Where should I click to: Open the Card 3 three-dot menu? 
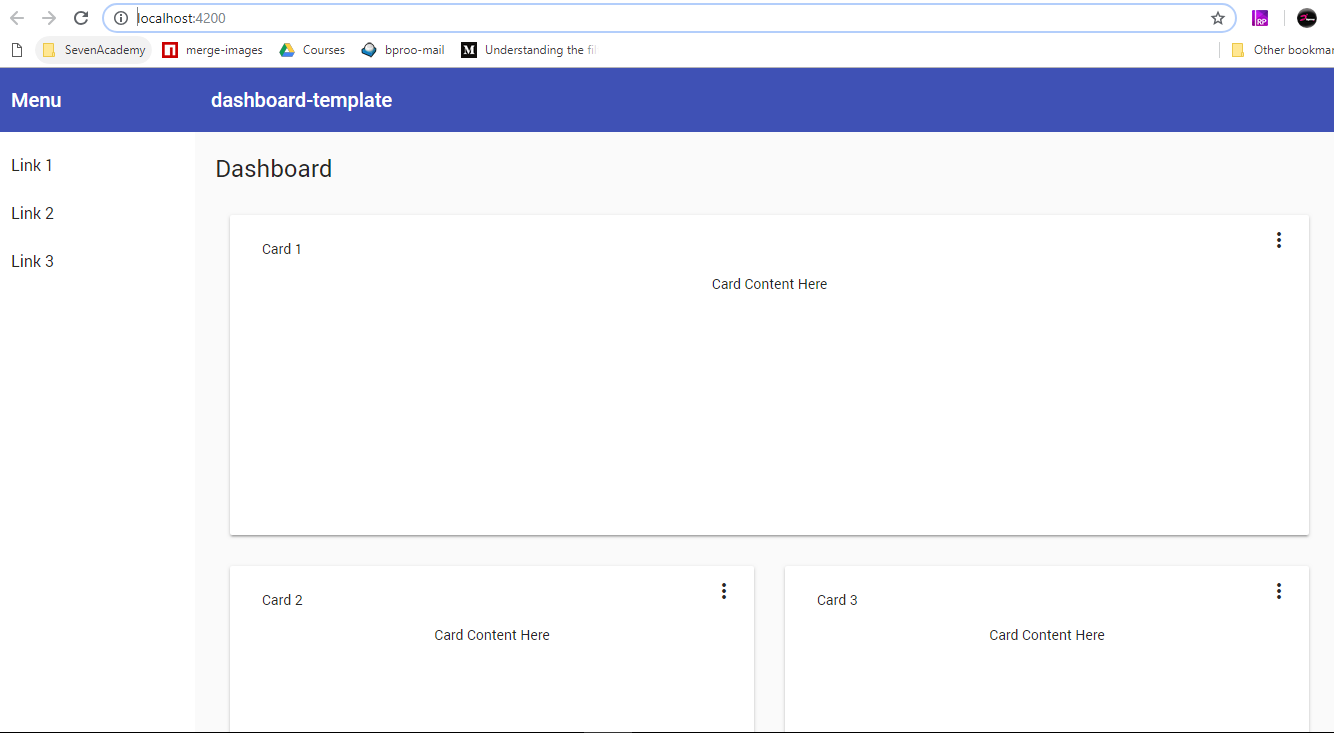(x=1278, y=591)
